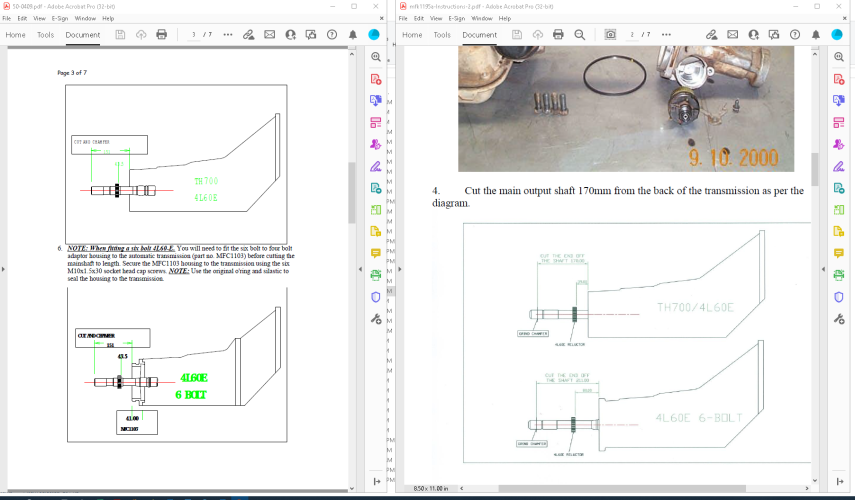Viewport: 855px width, 500px height.
Task: Open the yellow Comment tool in the right window's sidebar
Action: coord(839,253)
